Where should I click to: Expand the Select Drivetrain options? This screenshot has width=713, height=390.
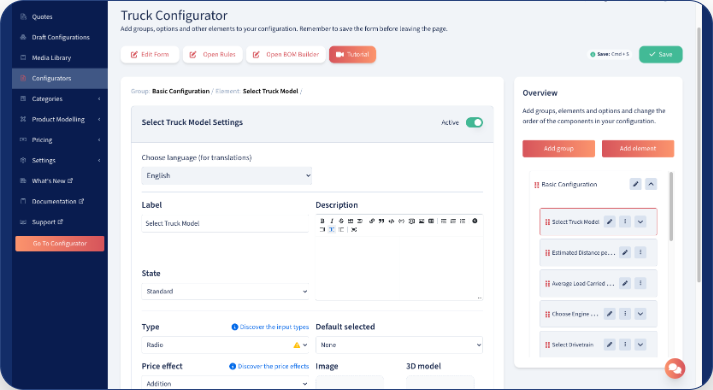pos(640,345)
